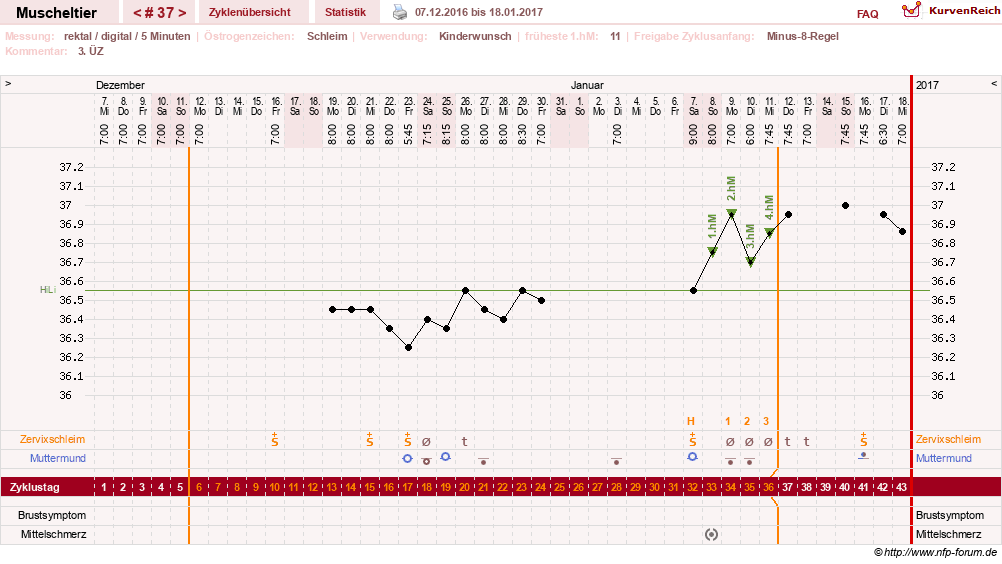The image size is (1002, 564).
Task: Open the Zyklenübersicht tab
Action: click(249, 12)
